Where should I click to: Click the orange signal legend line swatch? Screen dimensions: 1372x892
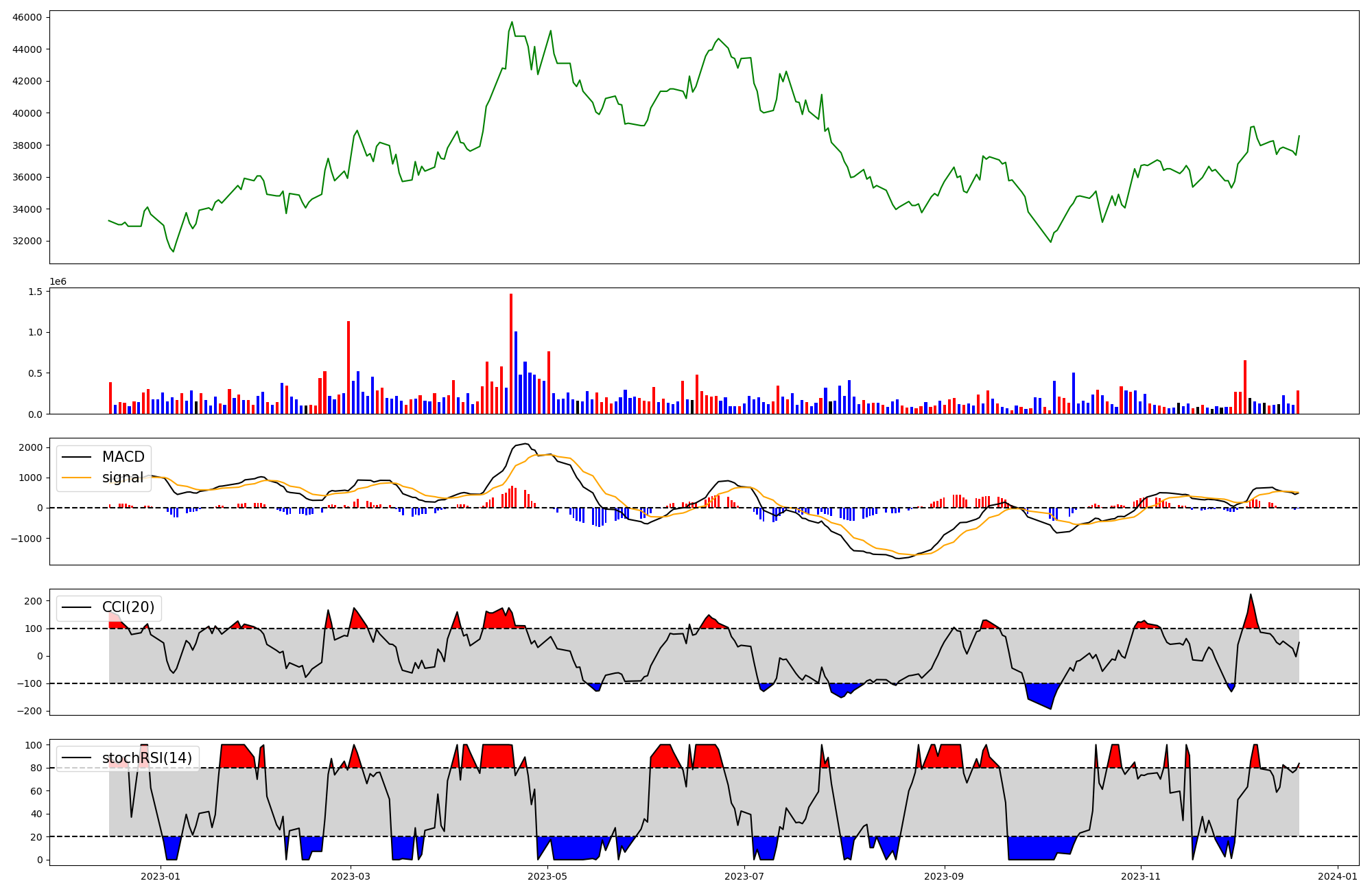(78, 478)
